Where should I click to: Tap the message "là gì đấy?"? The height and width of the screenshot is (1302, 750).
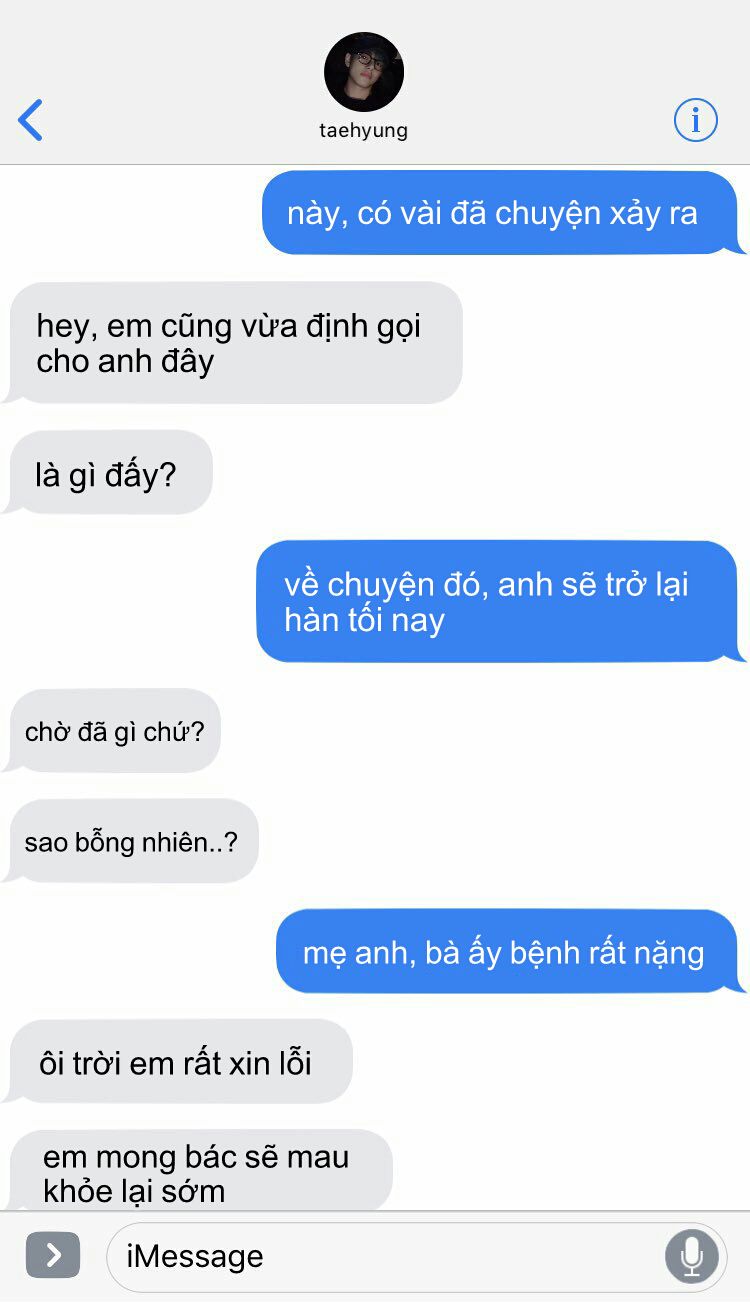coord(108,473)
